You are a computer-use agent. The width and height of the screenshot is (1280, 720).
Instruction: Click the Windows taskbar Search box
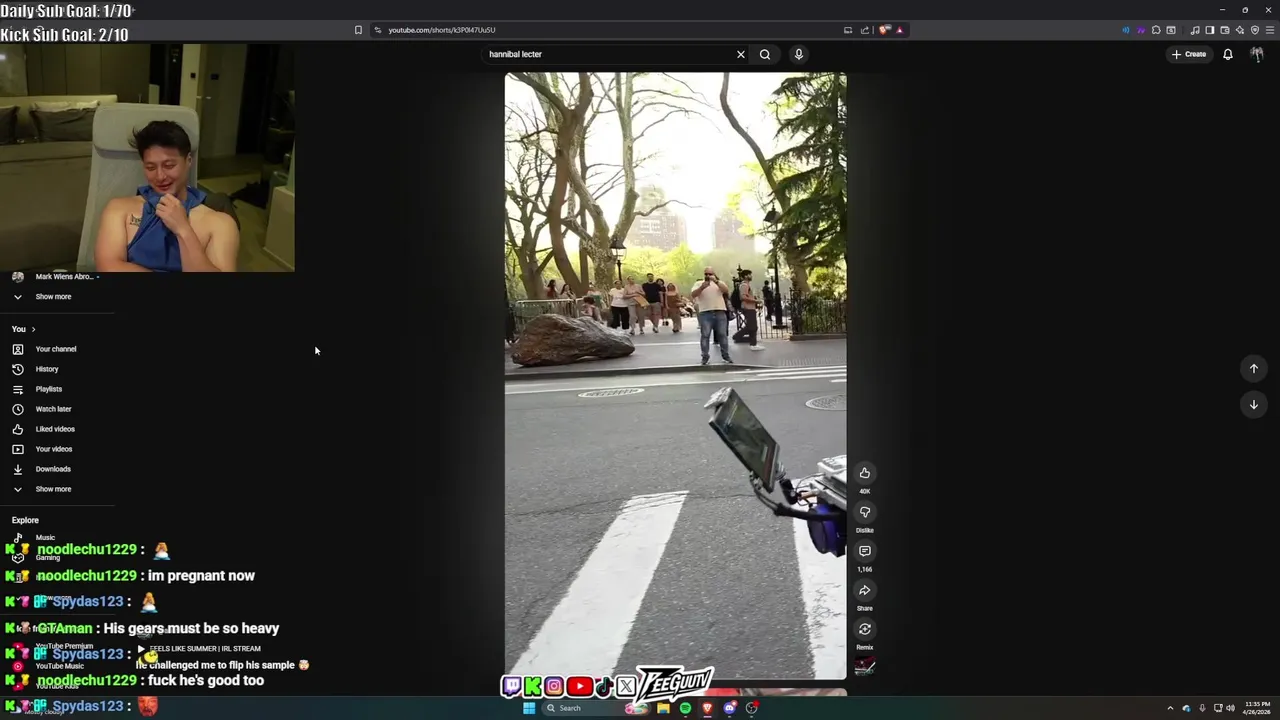coord(596,708)
